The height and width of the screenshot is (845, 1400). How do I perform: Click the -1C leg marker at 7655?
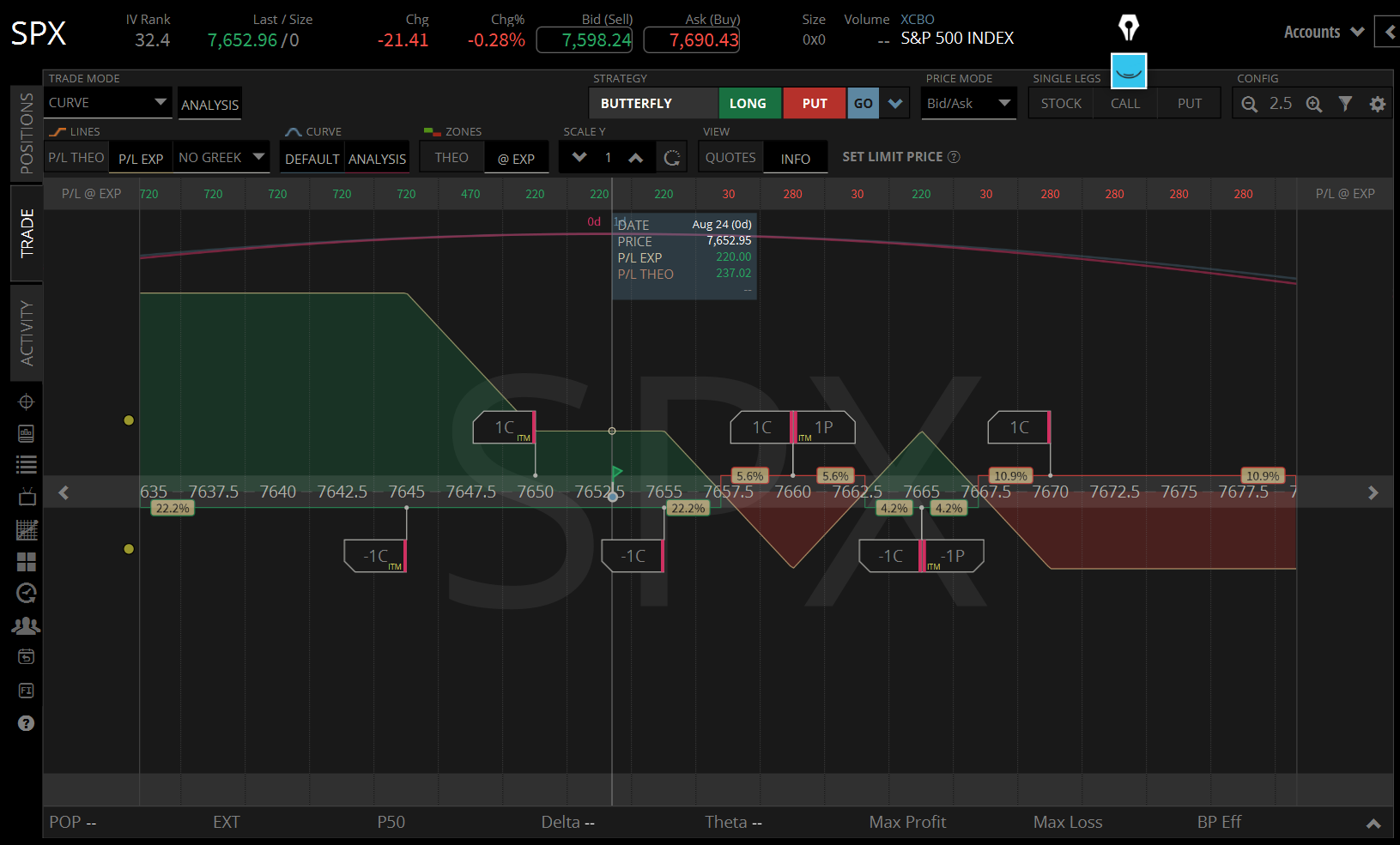(x=633, y=556)
